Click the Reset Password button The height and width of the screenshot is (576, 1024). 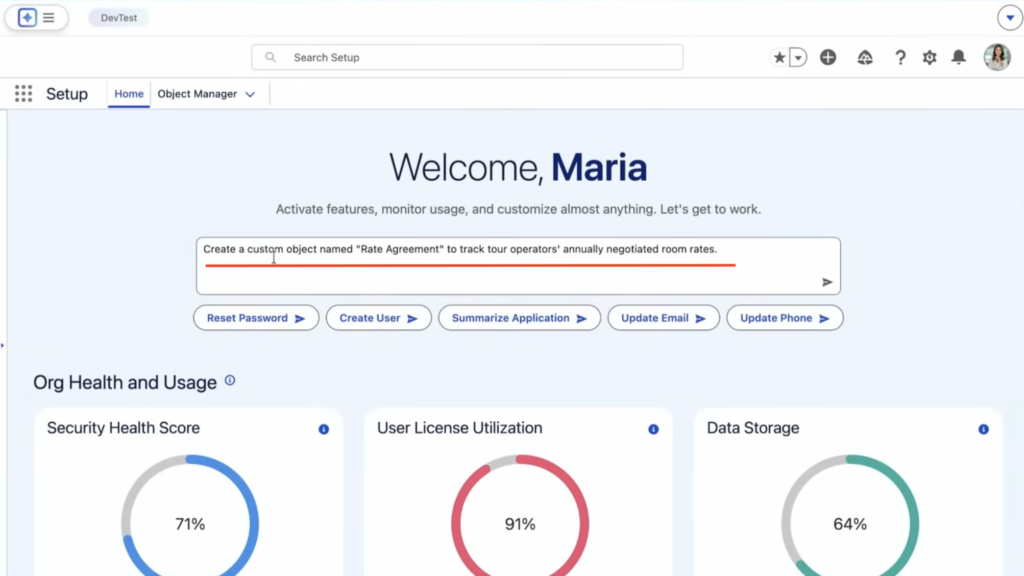(255, 318)
